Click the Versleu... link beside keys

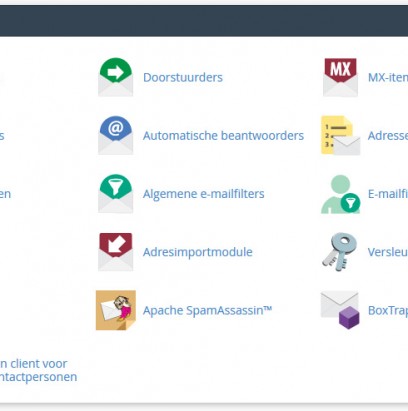[x=388, y=252]
